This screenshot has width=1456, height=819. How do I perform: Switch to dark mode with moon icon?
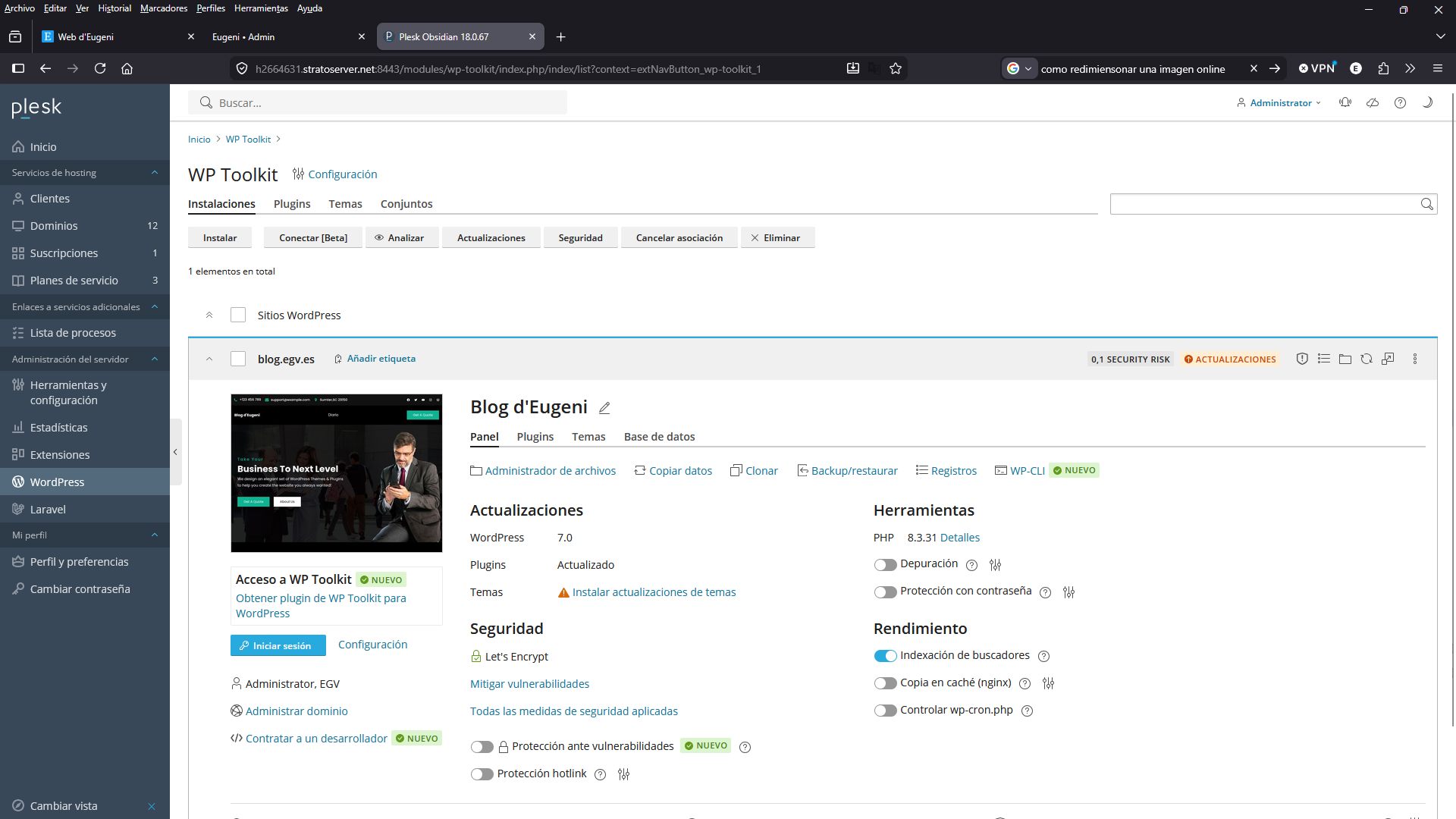pos(1427,102)
